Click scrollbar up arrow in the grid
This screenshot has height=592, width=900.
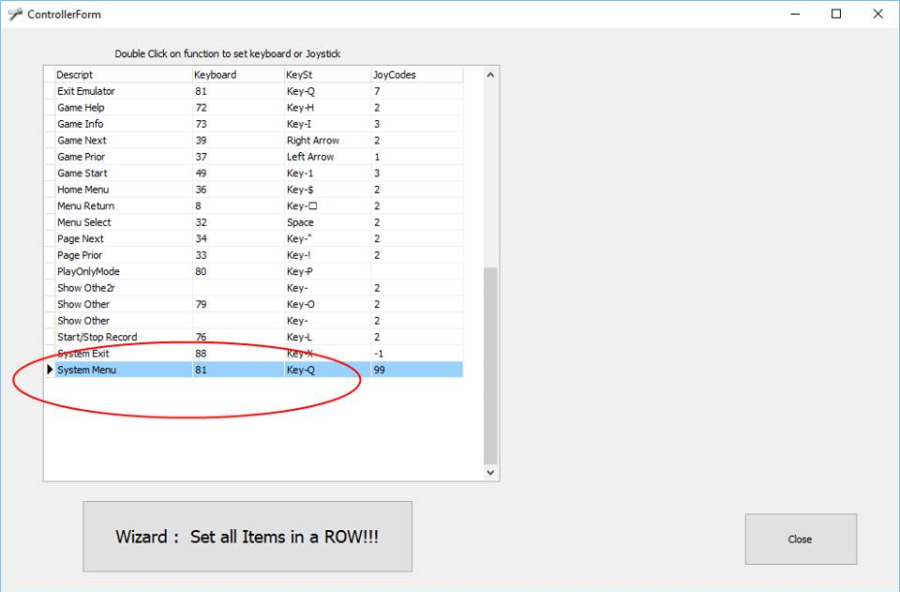(490, 75)
